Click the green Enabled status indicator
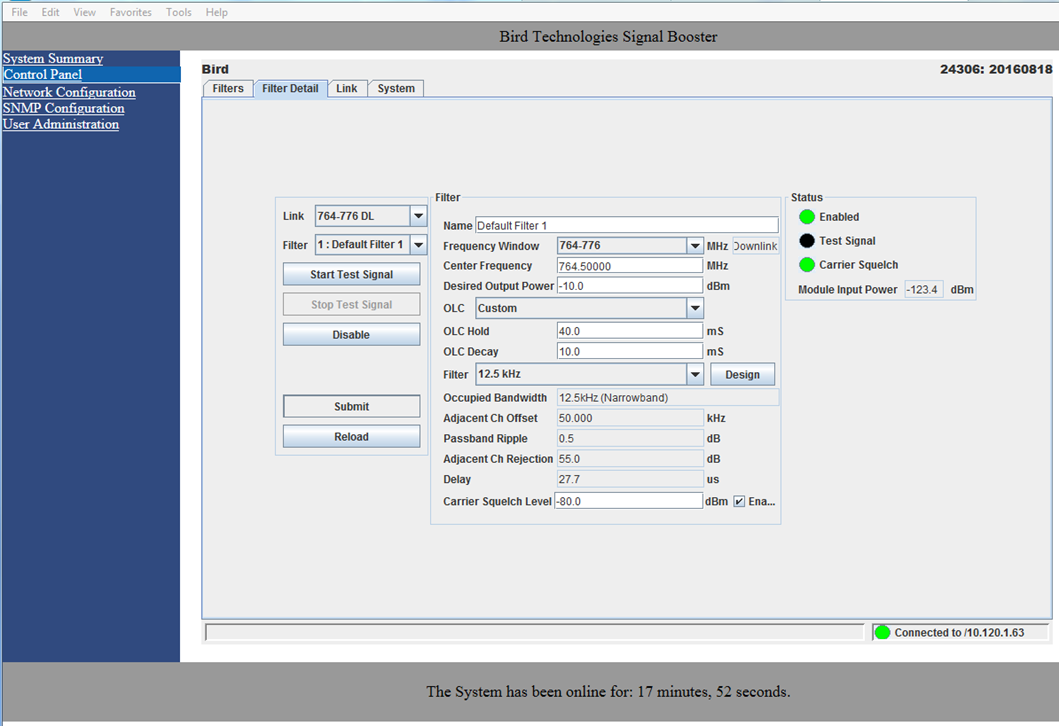1059x726 pixels. [806, 217]
